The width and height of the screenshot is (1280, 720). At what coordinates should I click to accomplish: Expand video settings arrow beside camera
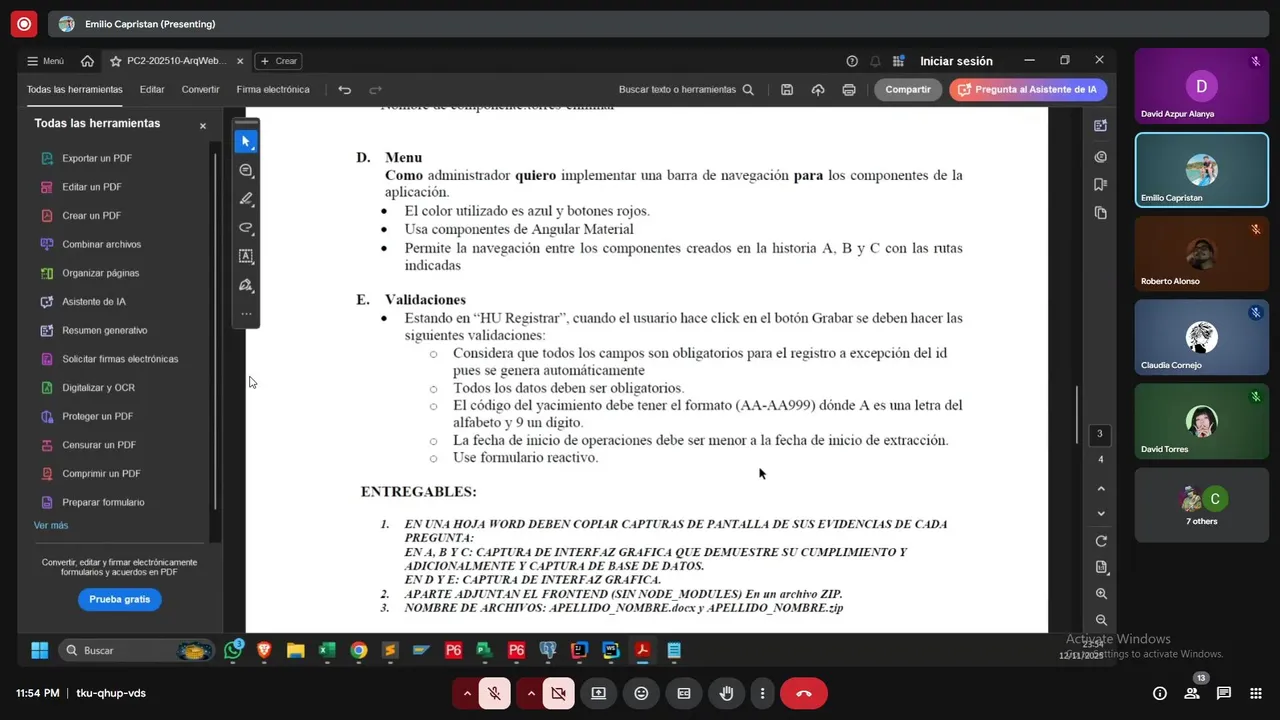click(531, 693)
